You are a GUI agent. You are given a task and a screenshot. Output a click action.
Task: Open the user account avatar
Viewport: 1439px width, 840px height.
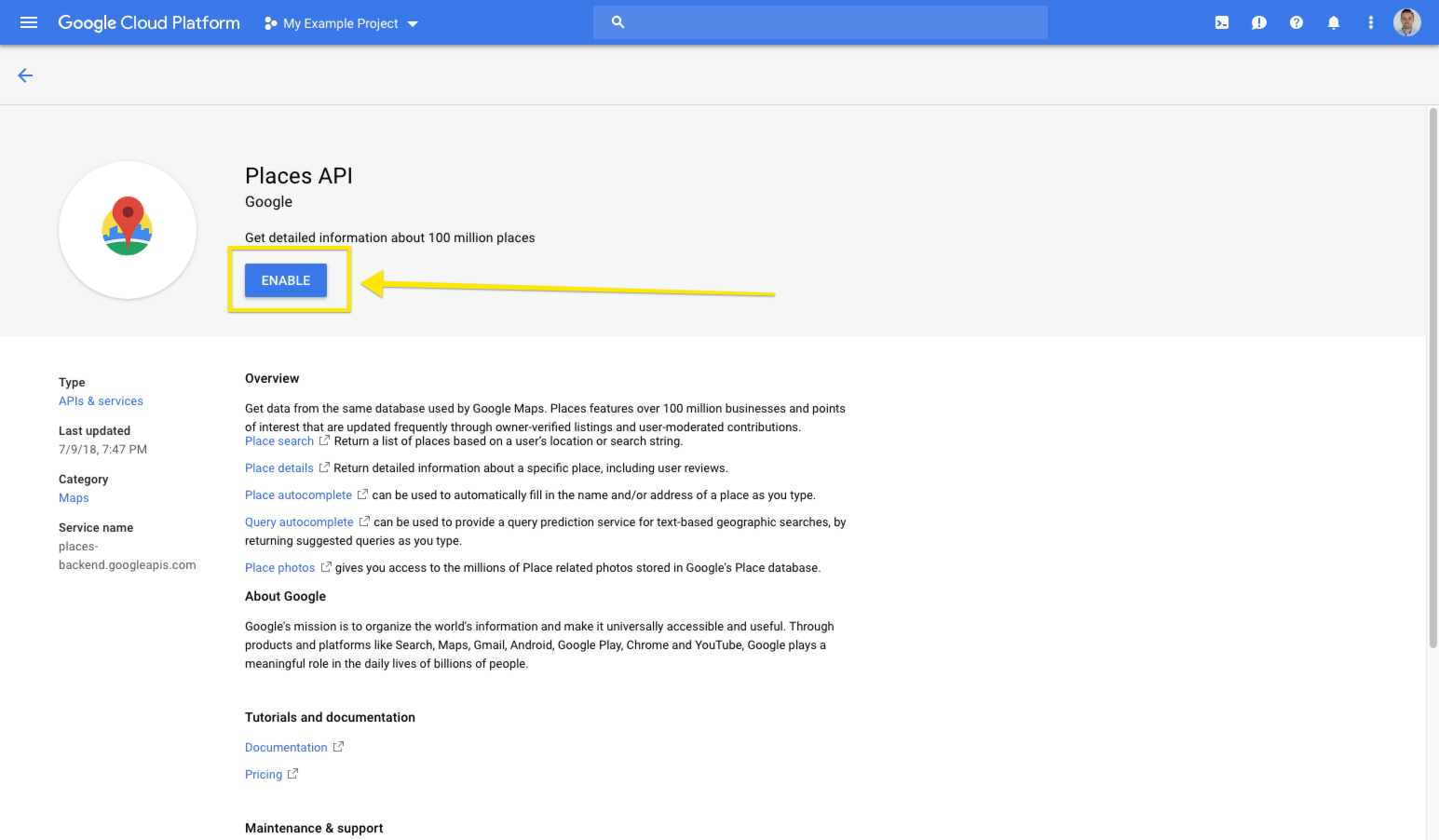pyautogui.click(x=1407, y=22)
